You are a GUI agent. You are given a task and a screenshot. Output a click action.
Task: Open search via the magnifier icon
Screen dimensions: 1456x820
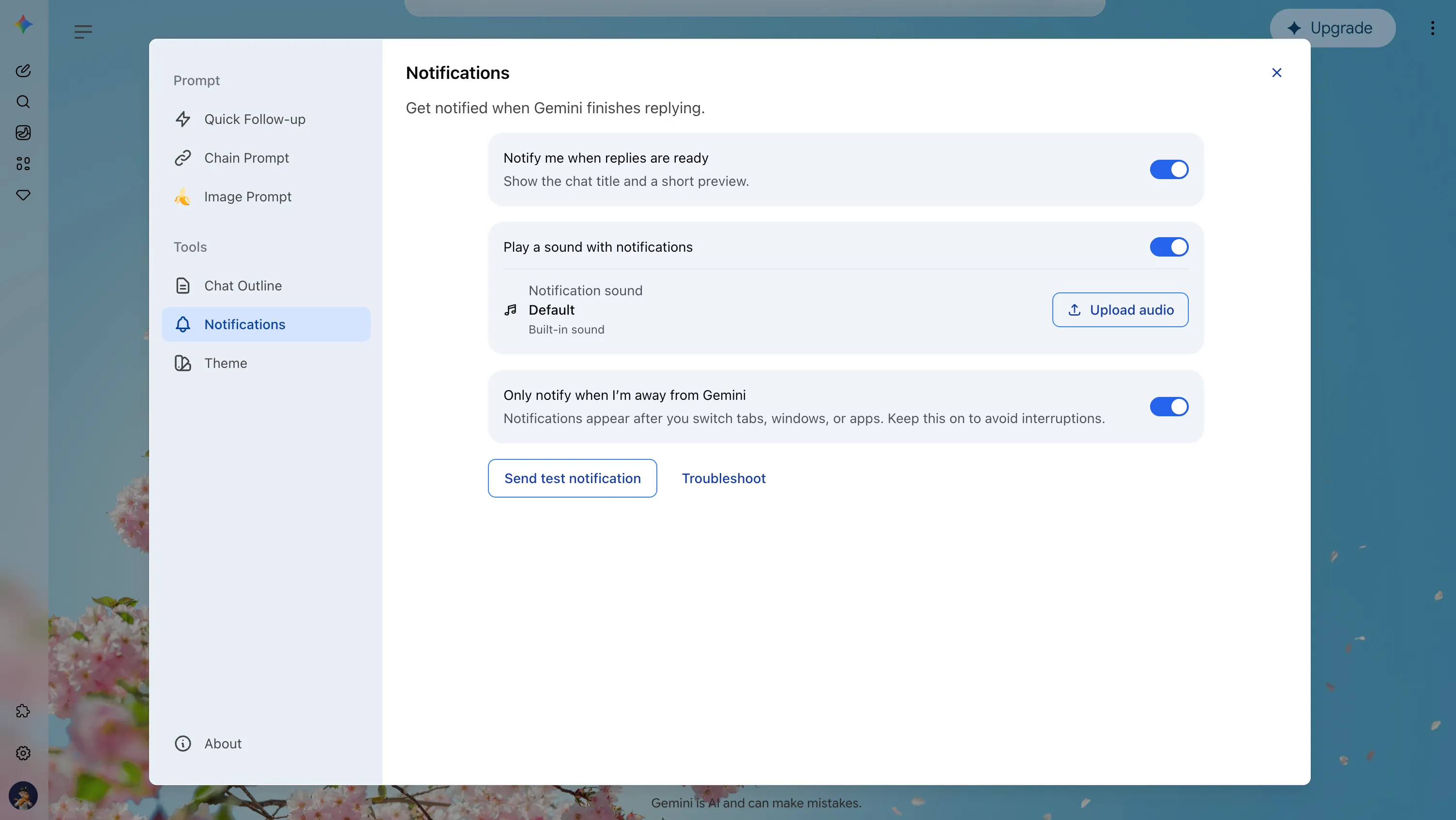(23, 102)
